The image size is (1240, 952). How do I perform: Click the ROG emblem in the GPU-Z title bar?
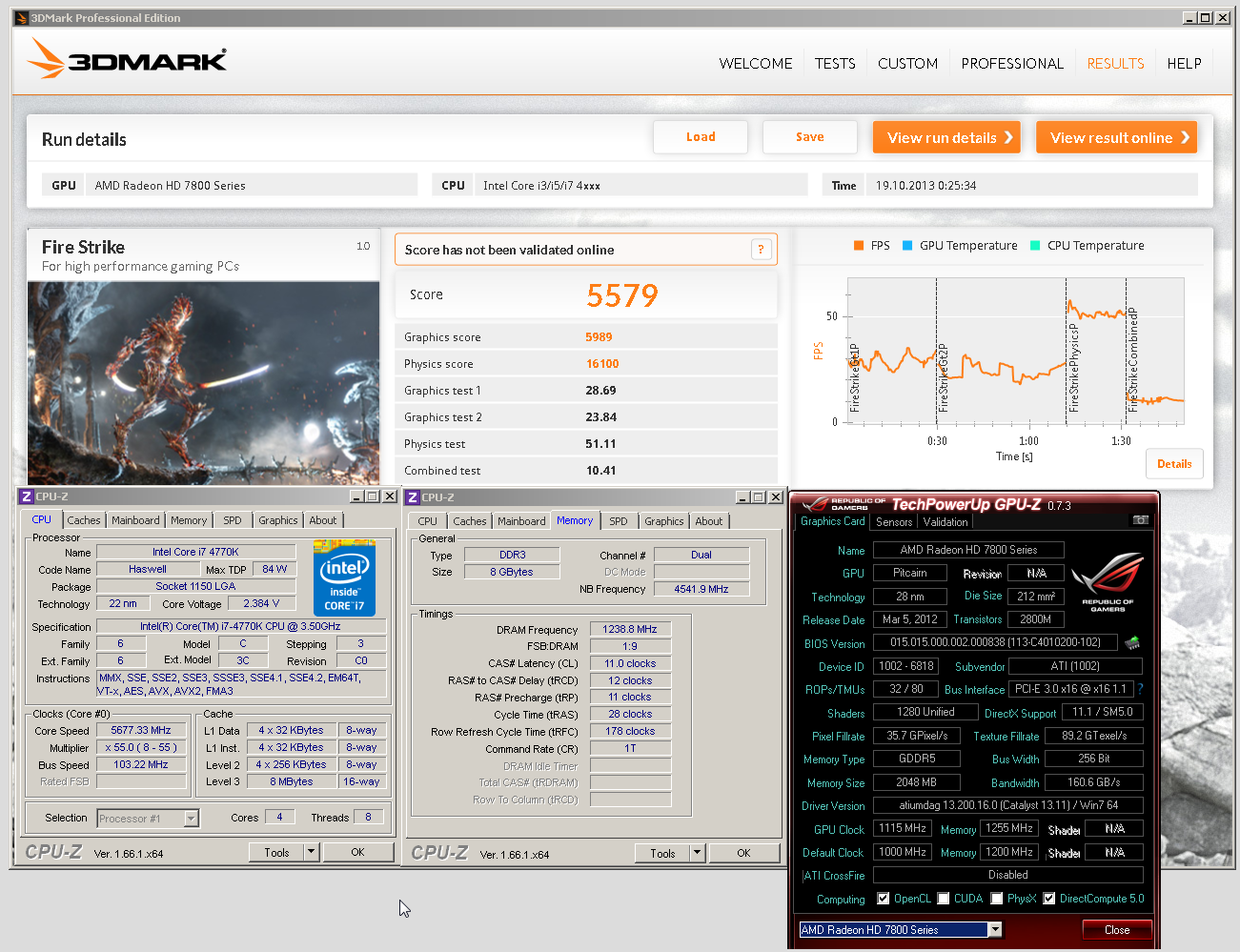click(x=816, y=504)
